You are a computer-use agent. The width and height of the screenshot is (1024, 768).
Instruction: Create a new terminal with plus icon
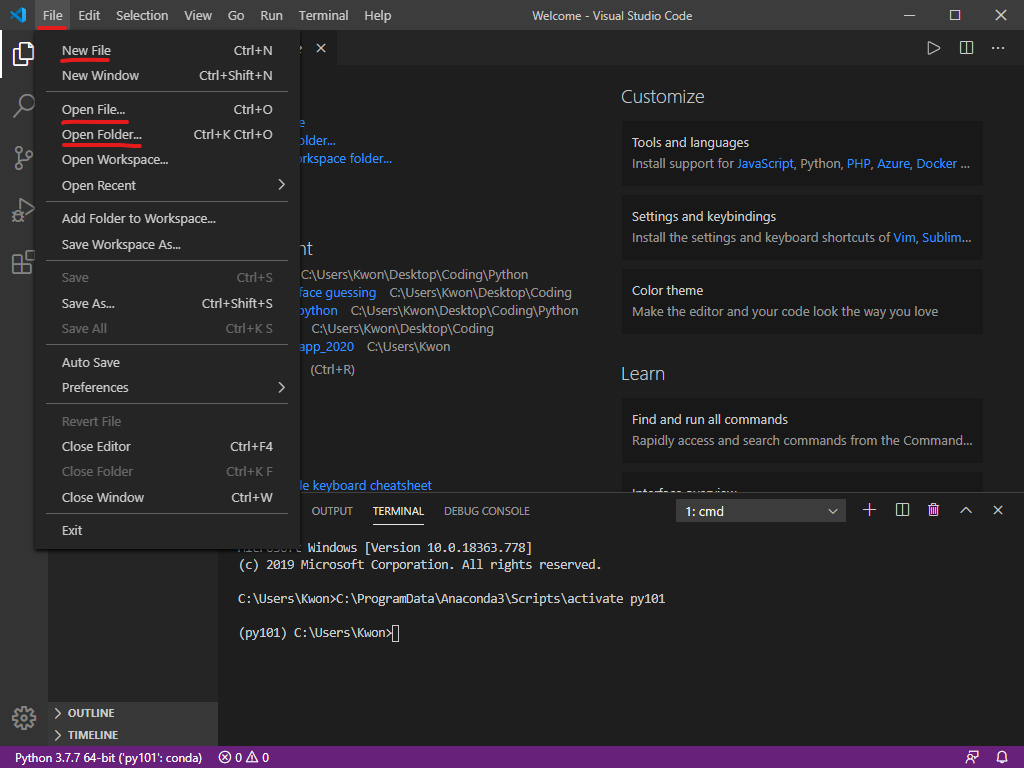(x=869, y=510)
